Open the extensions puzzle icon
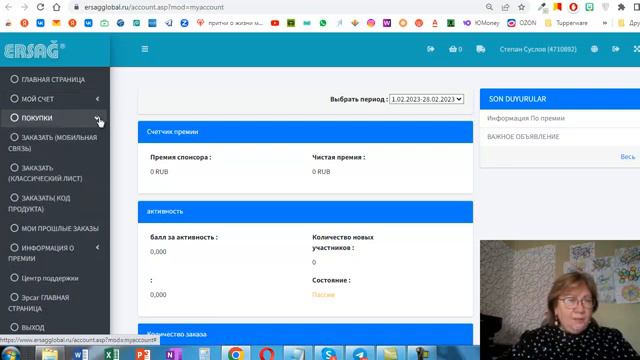The image size is (640, 360). point(621,7)
